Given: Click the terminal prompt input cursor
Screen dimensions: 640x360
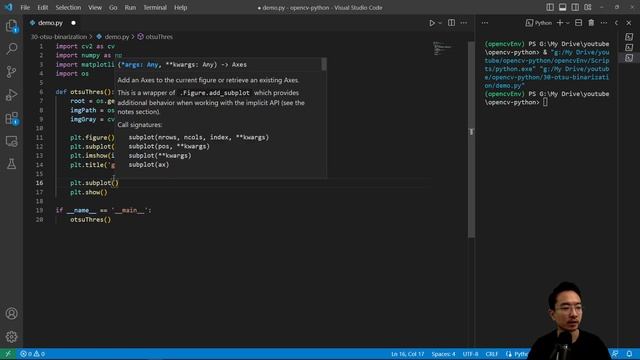Looking at the screenshot, I should pos(545,102).
